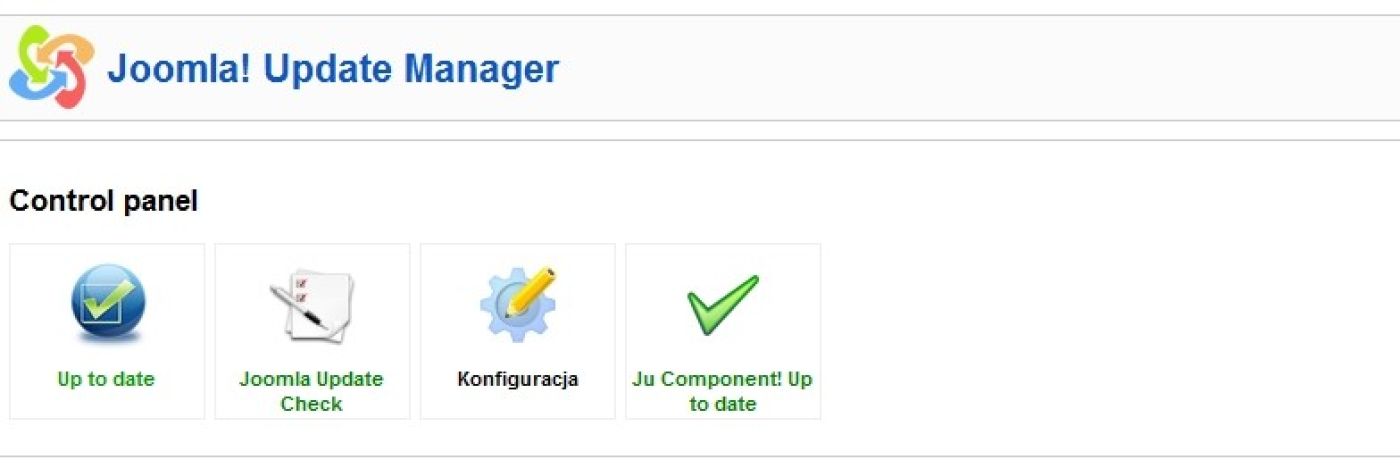Click the large green checkmark icon
Screen dimensions: 1400x468
point(722,305)
